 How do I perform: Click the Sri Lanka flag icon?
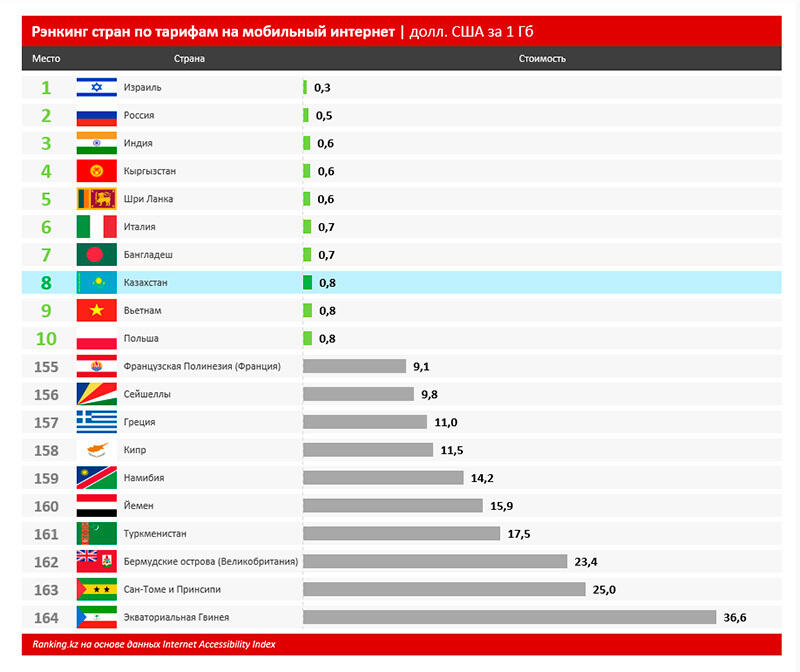click(x=97, y=199)
